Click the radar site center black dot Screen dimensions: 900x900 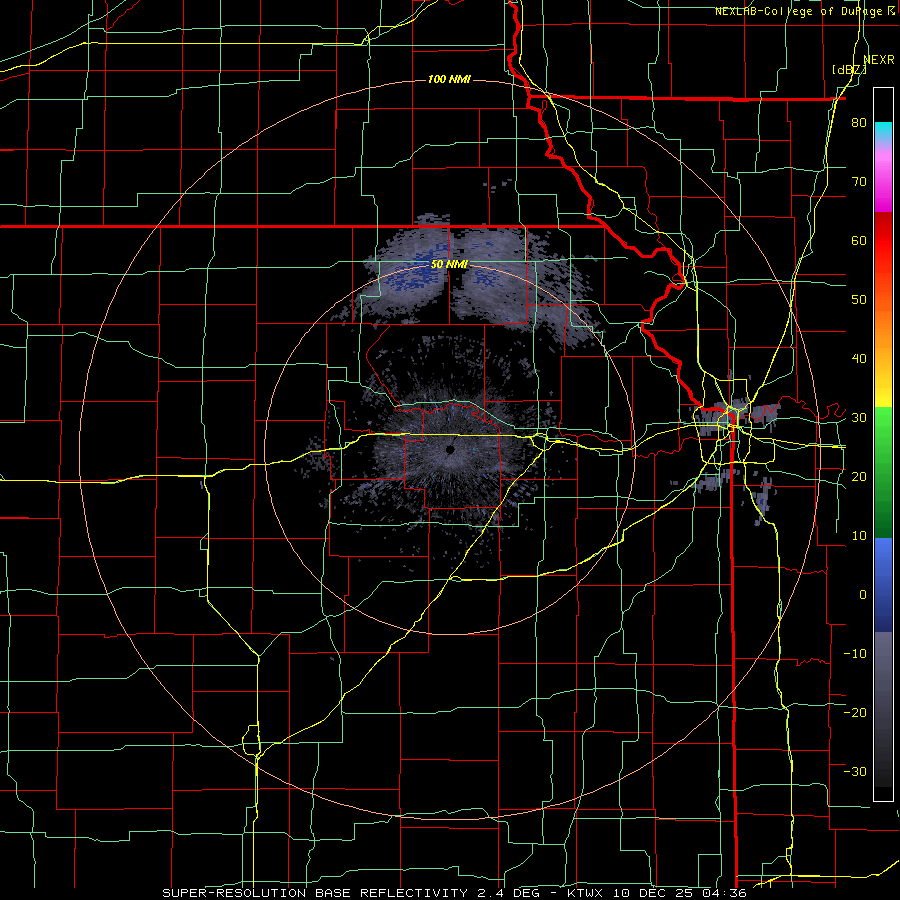450,449
